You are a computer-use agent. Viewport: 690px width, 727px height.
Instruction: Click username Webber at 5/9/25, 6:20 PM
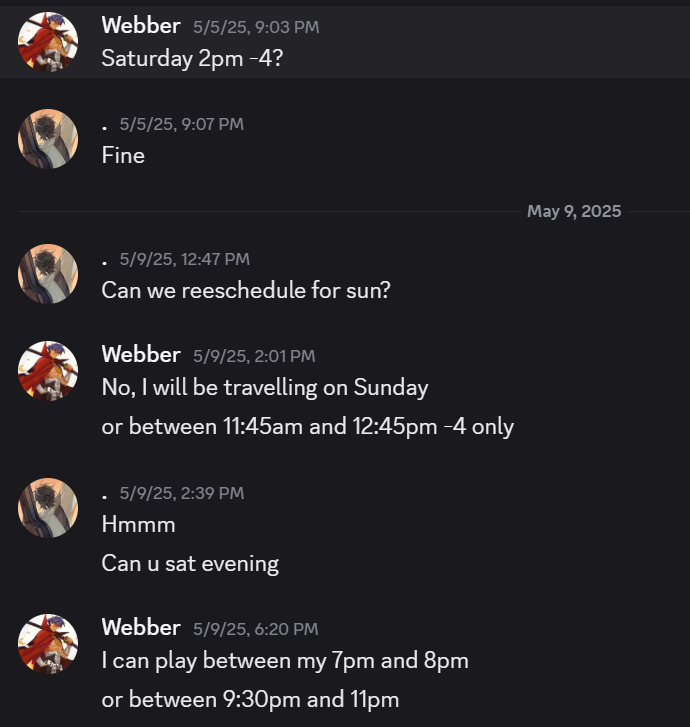[141, 628]
